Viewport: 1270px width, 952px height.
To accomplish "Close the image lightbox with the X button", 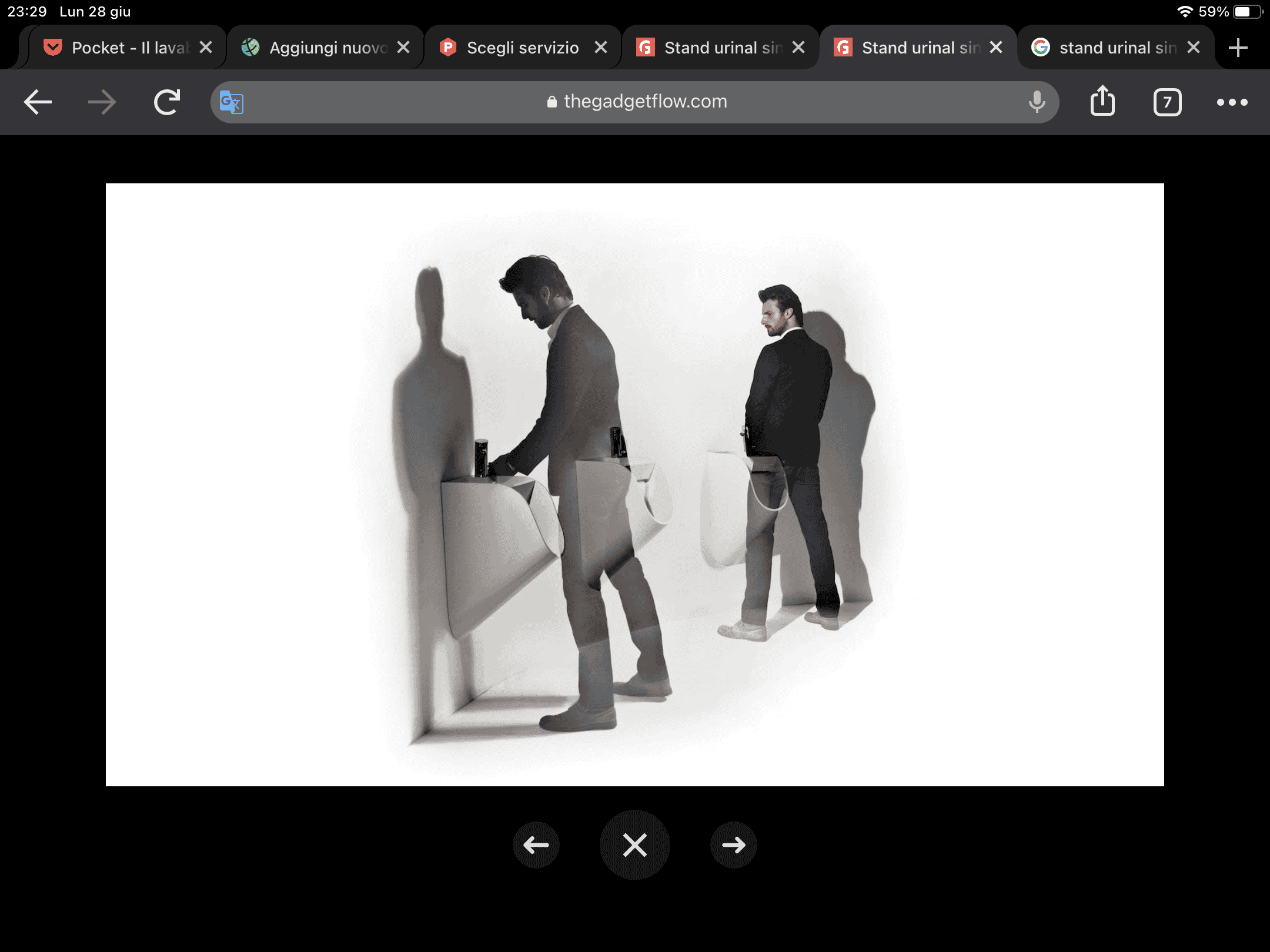I will point(634,845).
